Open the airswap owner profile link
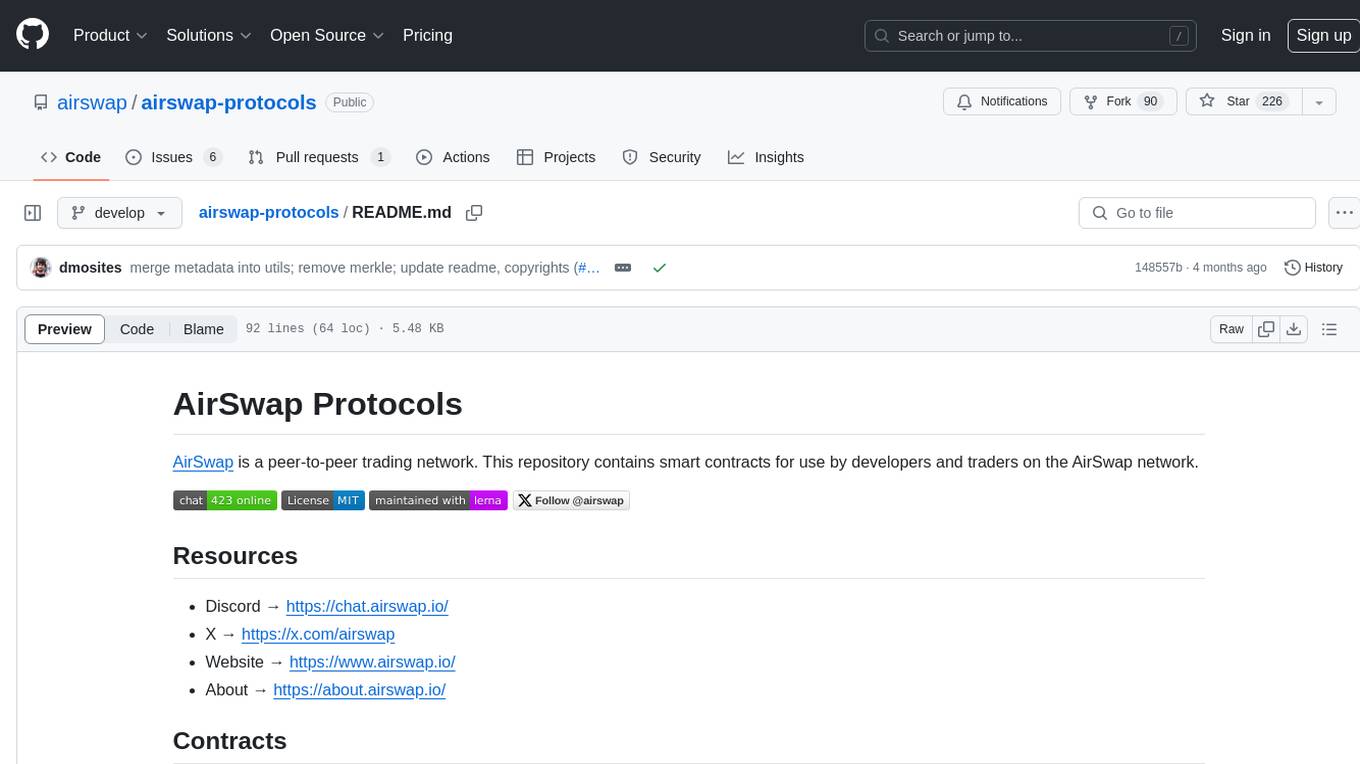Image resolution: width=1360 pixels, height=764 pixels. pyautogui.click(x=92, y=103)
